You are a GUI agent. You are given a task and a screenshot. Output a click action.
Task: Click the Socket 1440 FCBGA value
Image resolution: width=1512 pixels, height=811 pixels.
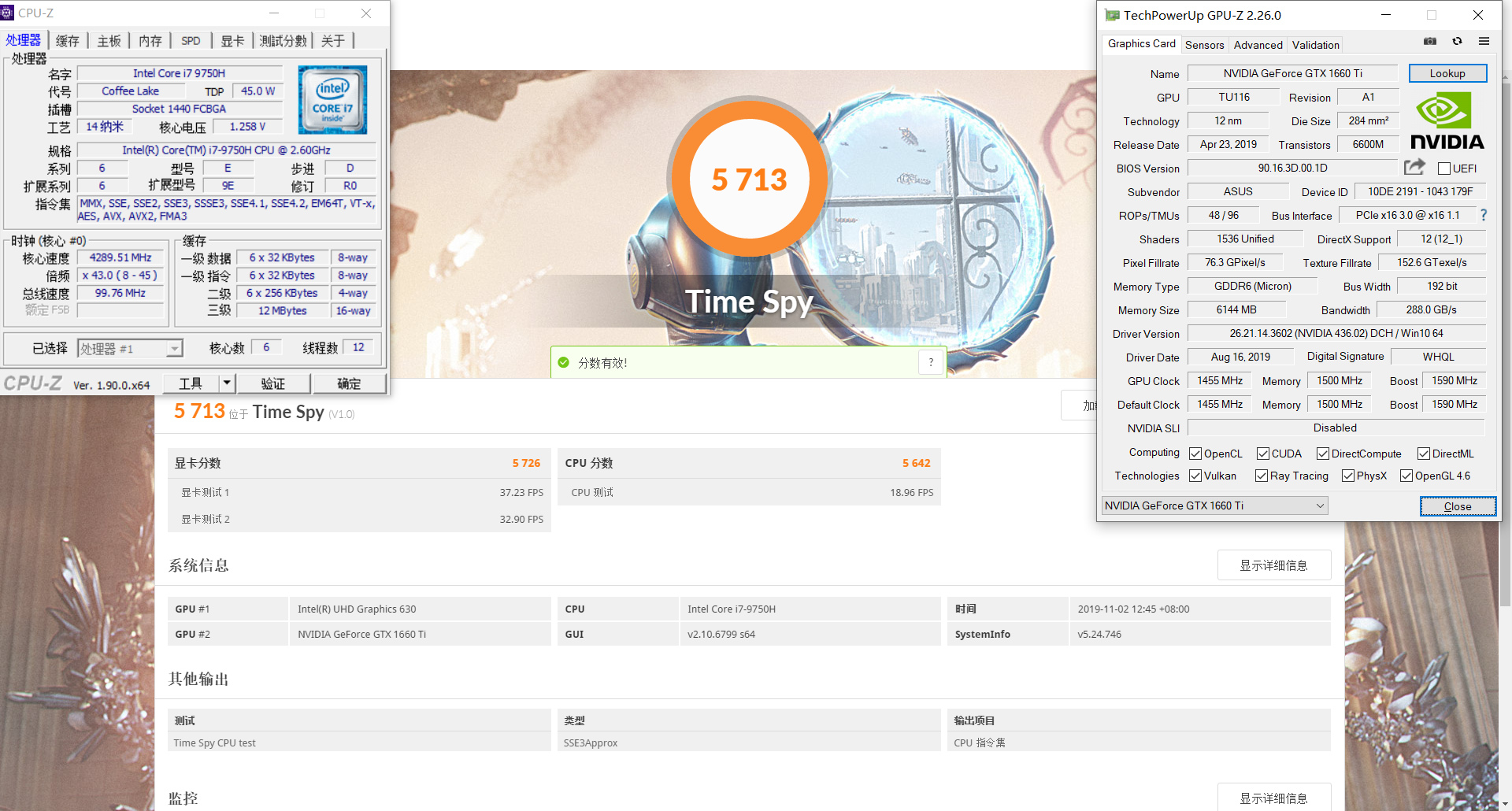tap(179, 109)
